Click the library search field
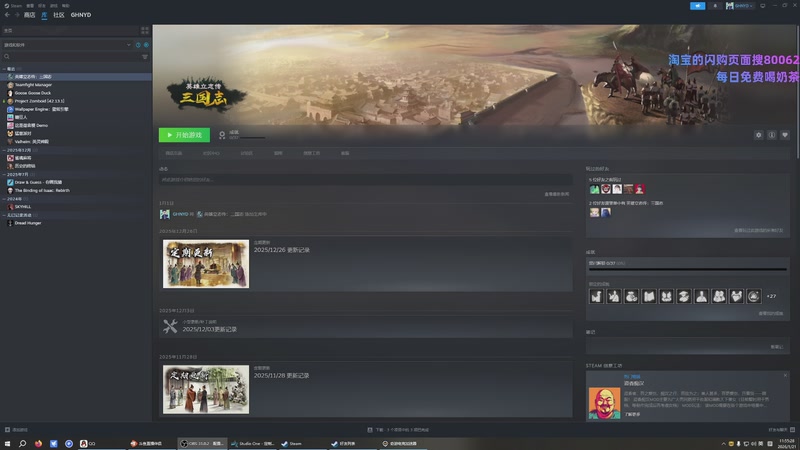800x450 pixels. 70,57
